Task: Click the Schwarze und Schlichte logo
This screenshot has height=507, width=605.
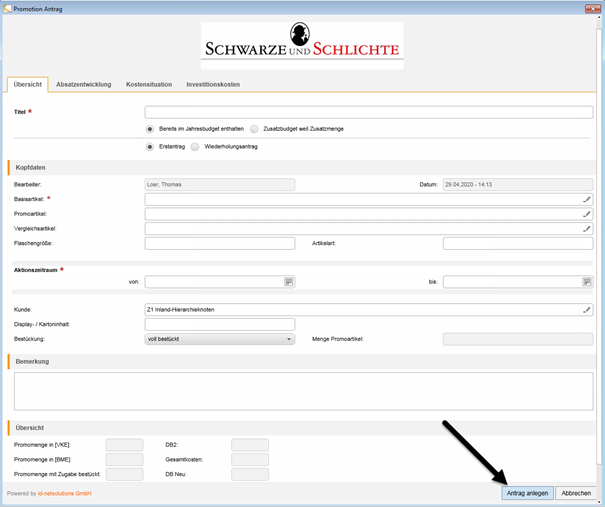Action: [302, 46]
